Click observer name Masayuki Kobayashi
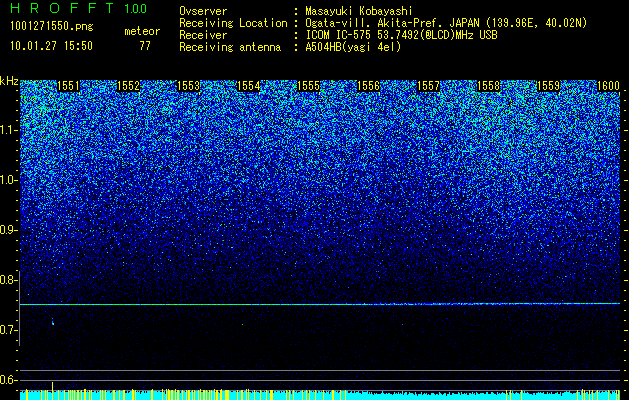This screenshot has height=400, width=629. [x=358, y=12]
